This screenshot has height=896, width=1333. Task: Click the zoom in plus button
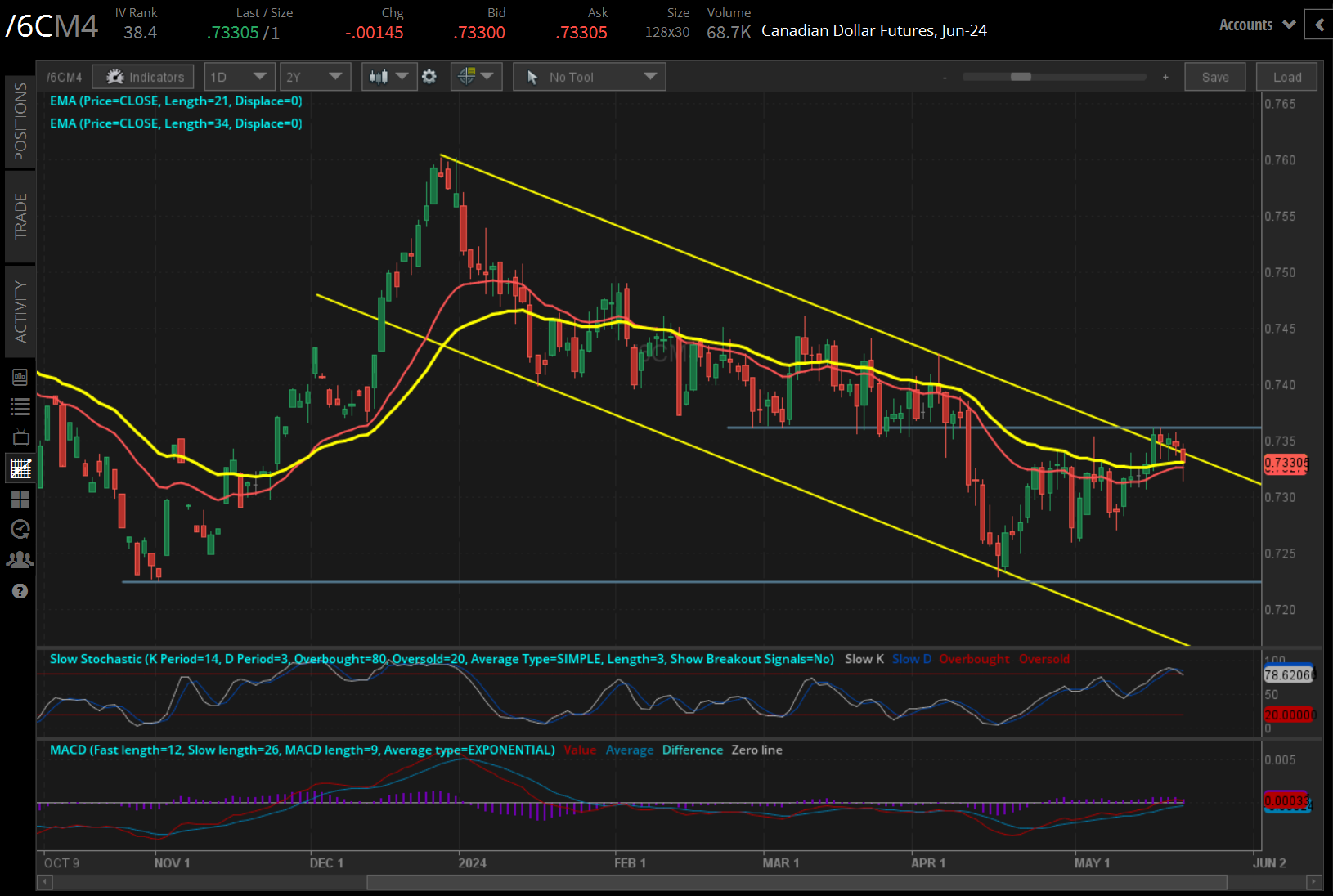(1165, 77)
